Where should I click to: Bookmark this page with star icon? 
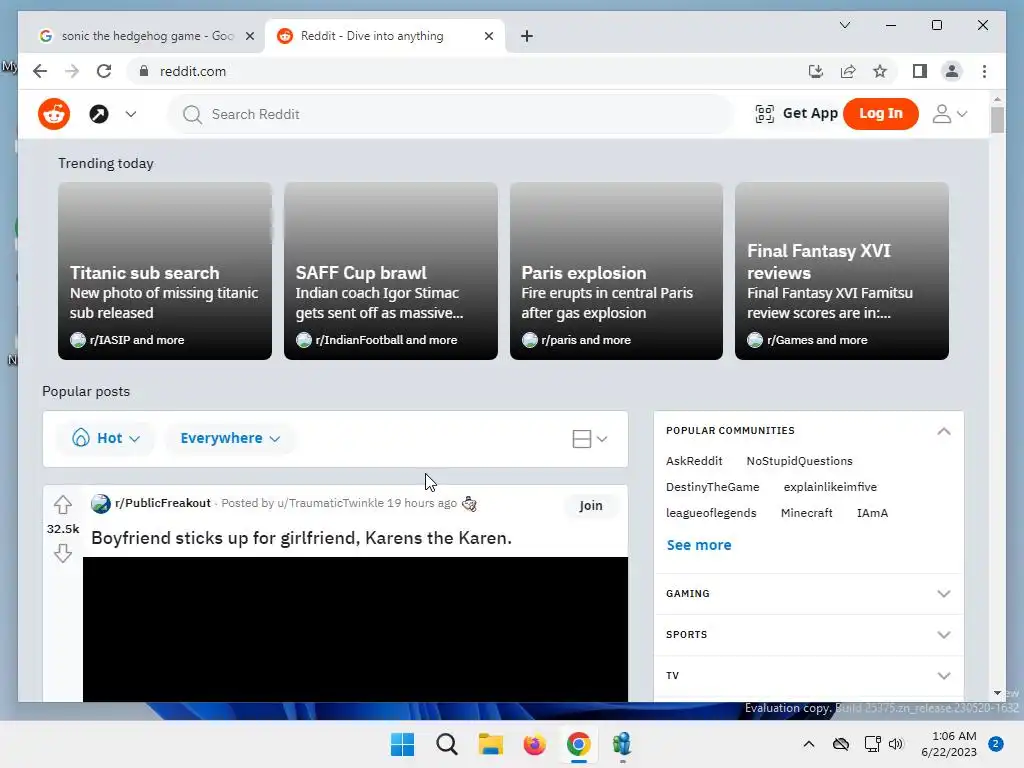pyautogui.click(x=880, y=71)
